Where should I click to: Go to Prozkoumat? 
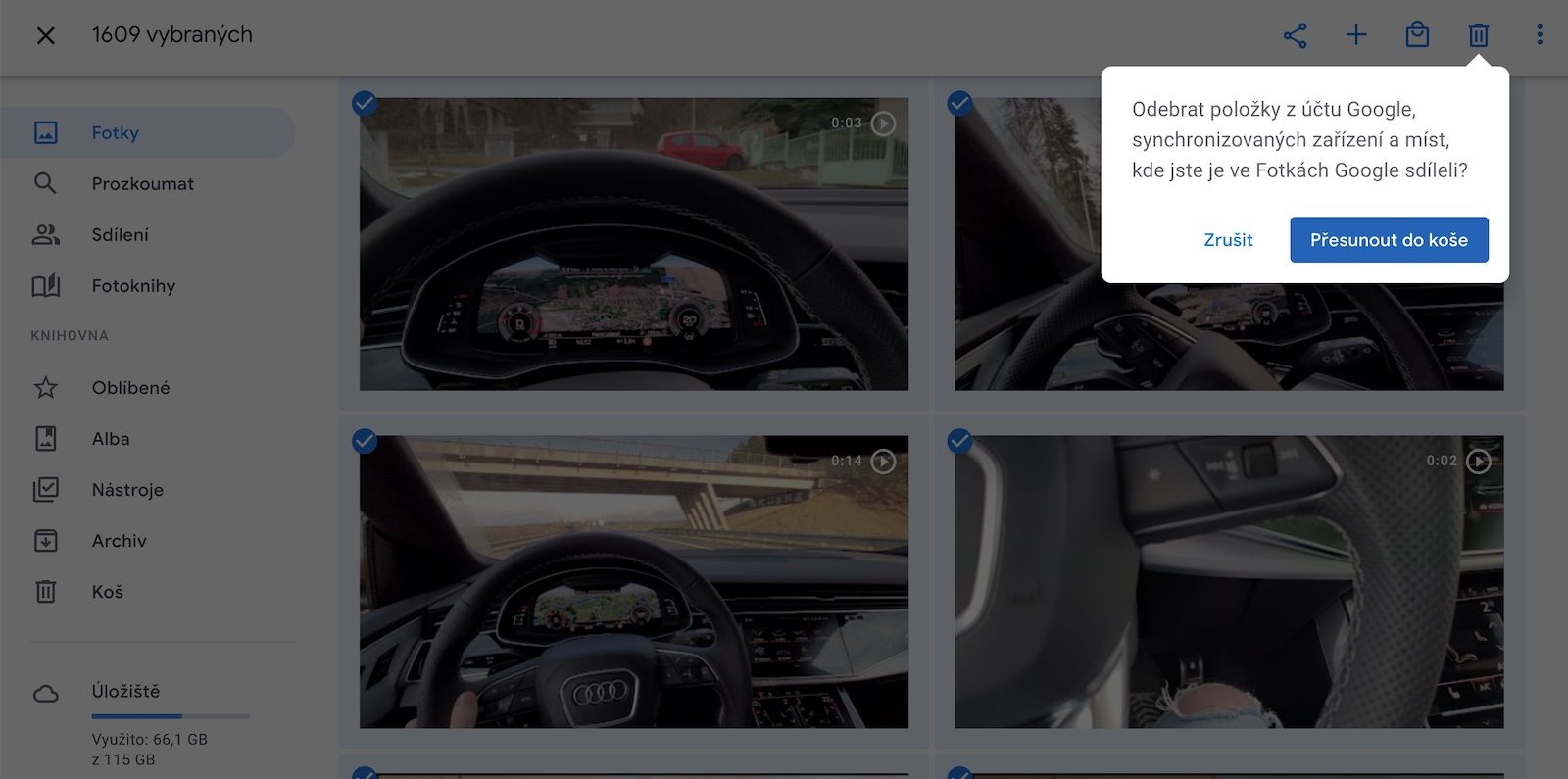tap(147, 183)
